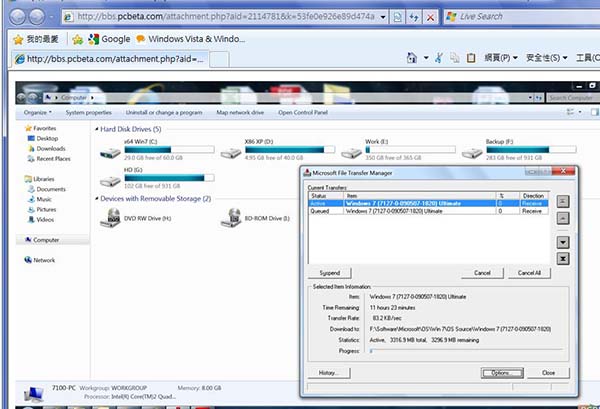Viewport: 600px width, 409px height.
Task: Expand the address bar history dropdown arrow
Action: click(x=383, y=17)
